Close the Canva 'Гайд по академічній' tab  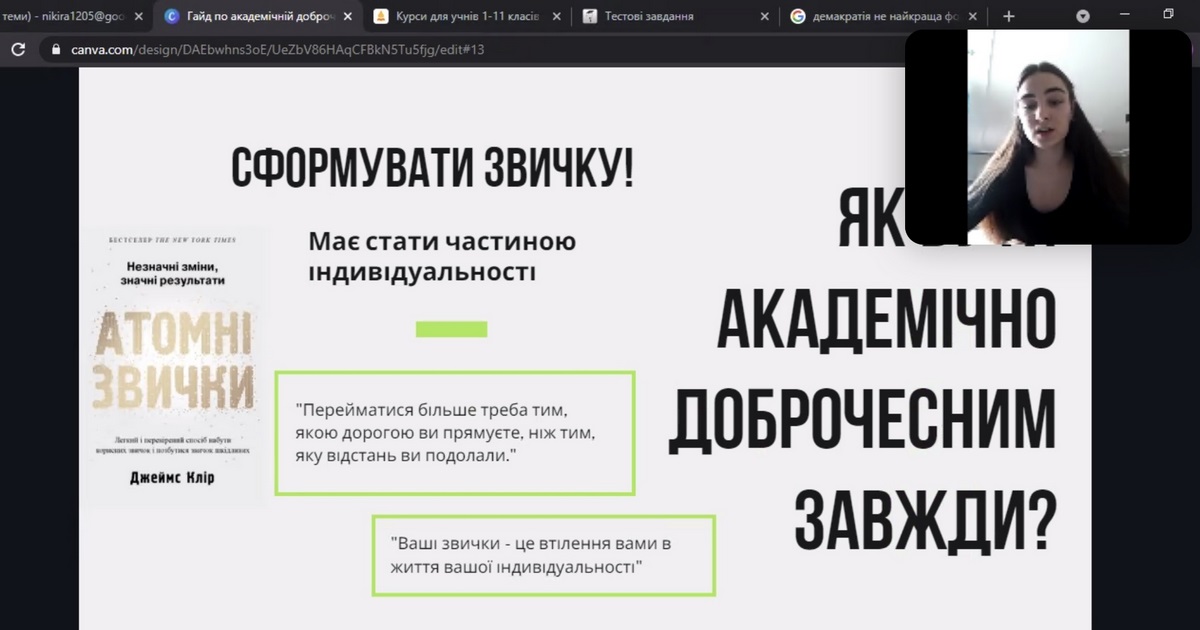348,16
